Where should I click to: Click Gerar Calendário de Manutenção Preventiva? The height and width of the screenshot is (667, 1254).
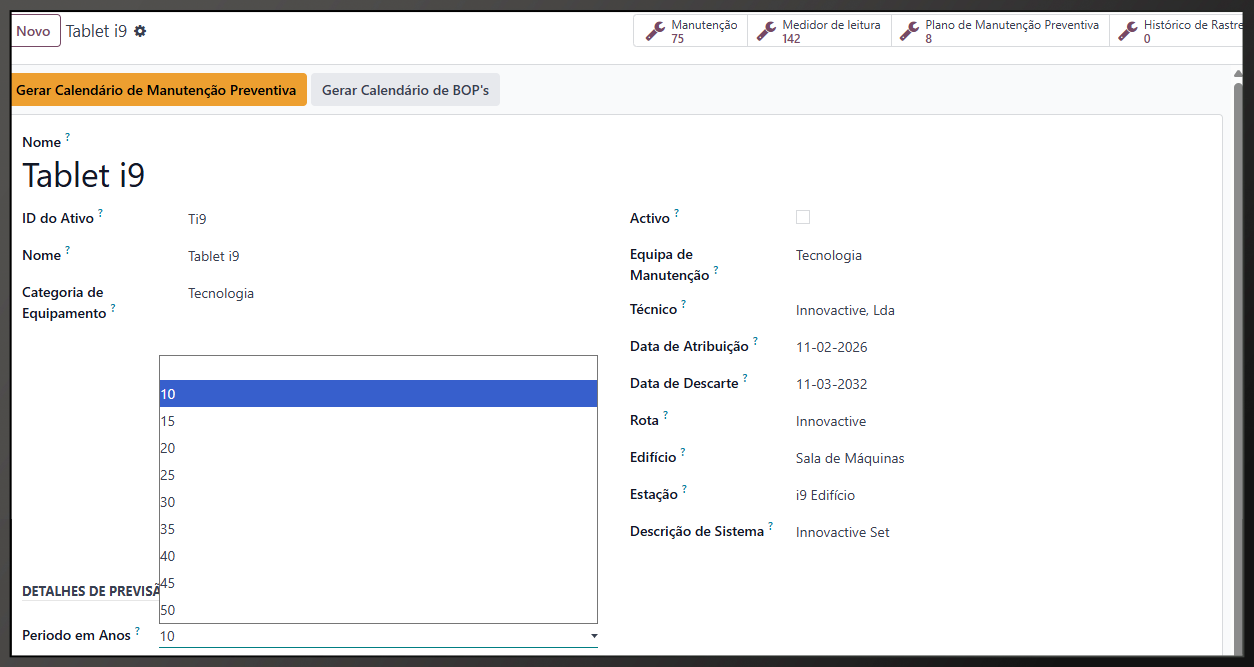click(157, 90)
